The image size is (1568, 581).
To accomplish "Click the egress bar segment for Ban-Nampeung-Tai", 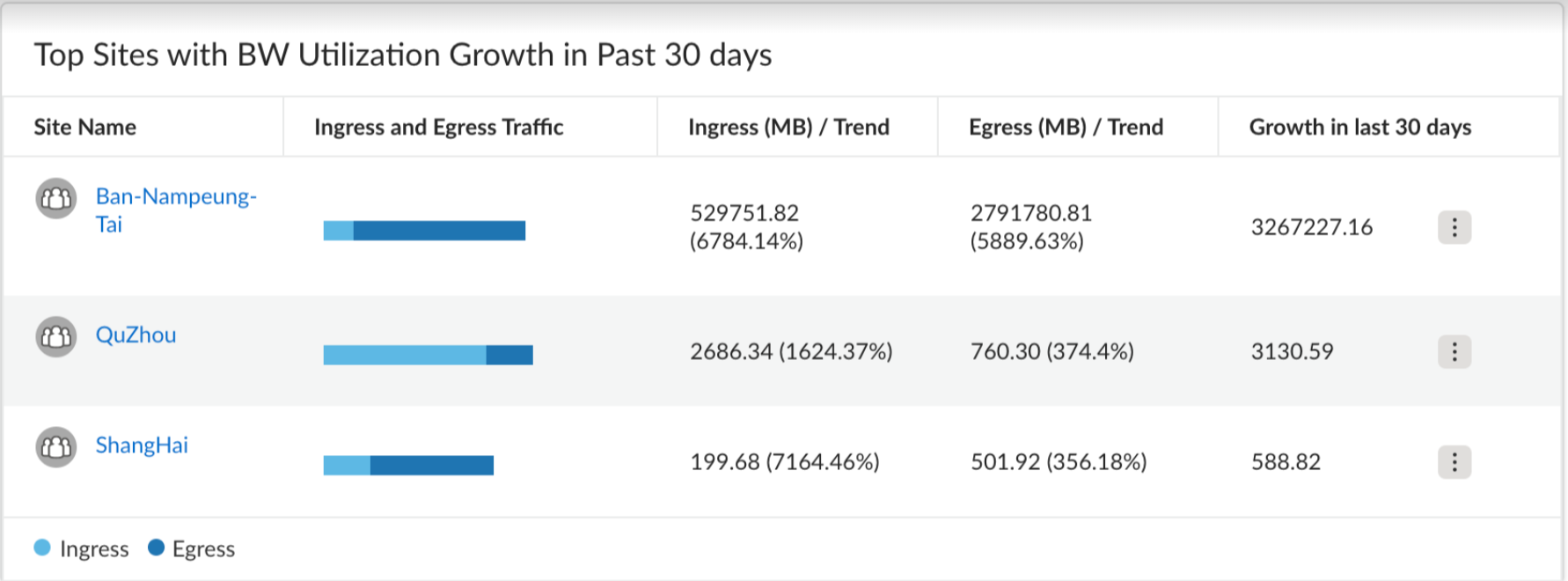I will pos(439,231).
